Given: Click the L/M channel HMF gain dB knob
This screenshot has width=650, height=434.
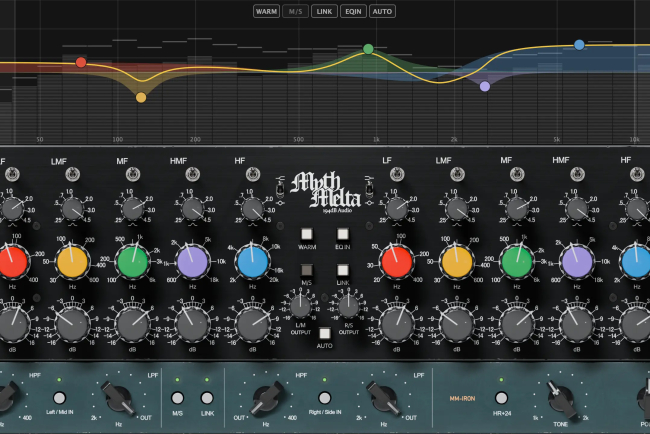Looking at the screenshot, I should tap(193, 325).
